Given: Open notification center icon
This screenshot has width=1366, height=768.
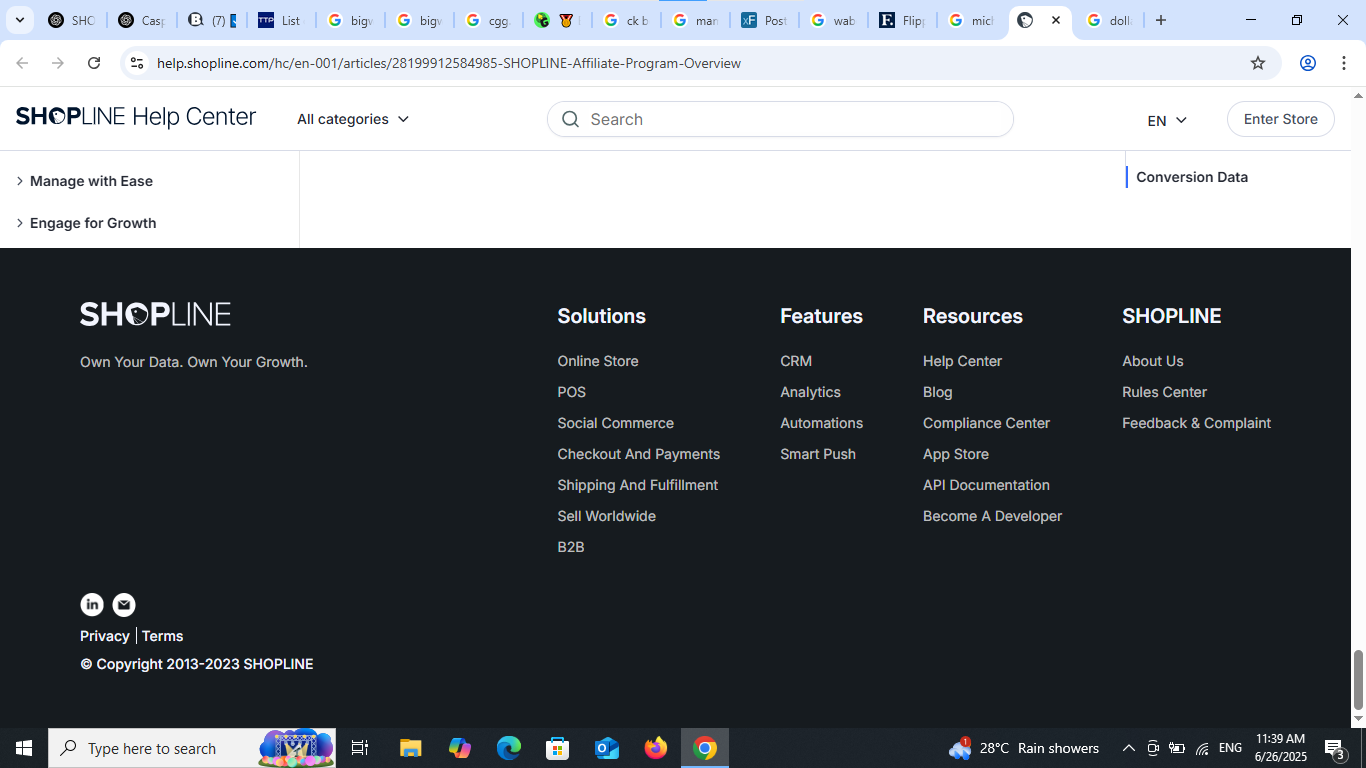Looking at the screenshot, I should click(x=1334, y=748).
